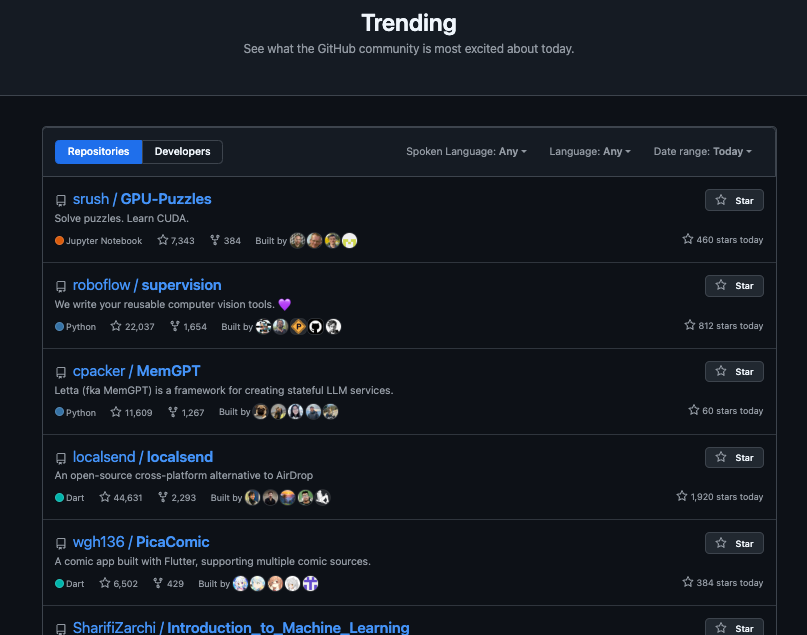Screen dimensions: 807x635
Task: Click the repo icon beside localsend
Action: pyautogui.click(x=61, y=458)
